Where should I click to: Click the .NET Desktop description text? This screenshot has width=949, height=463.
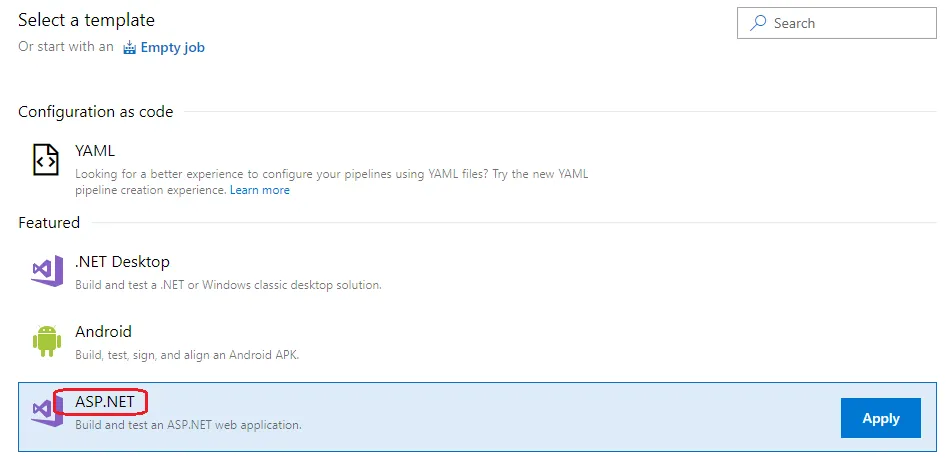click(x=228, y=285)
